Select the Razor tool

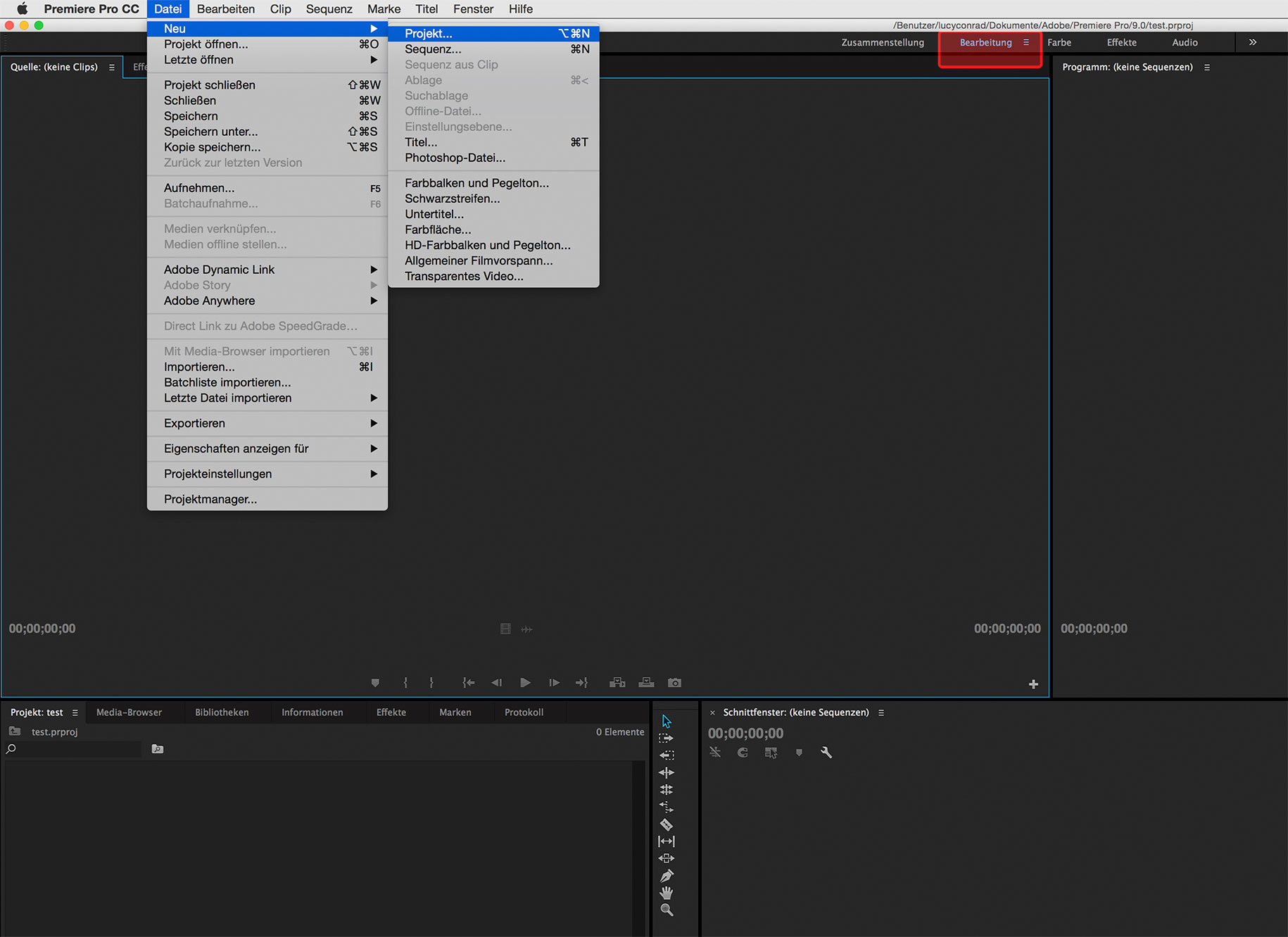pyautogui.click(x=667, y=824)
